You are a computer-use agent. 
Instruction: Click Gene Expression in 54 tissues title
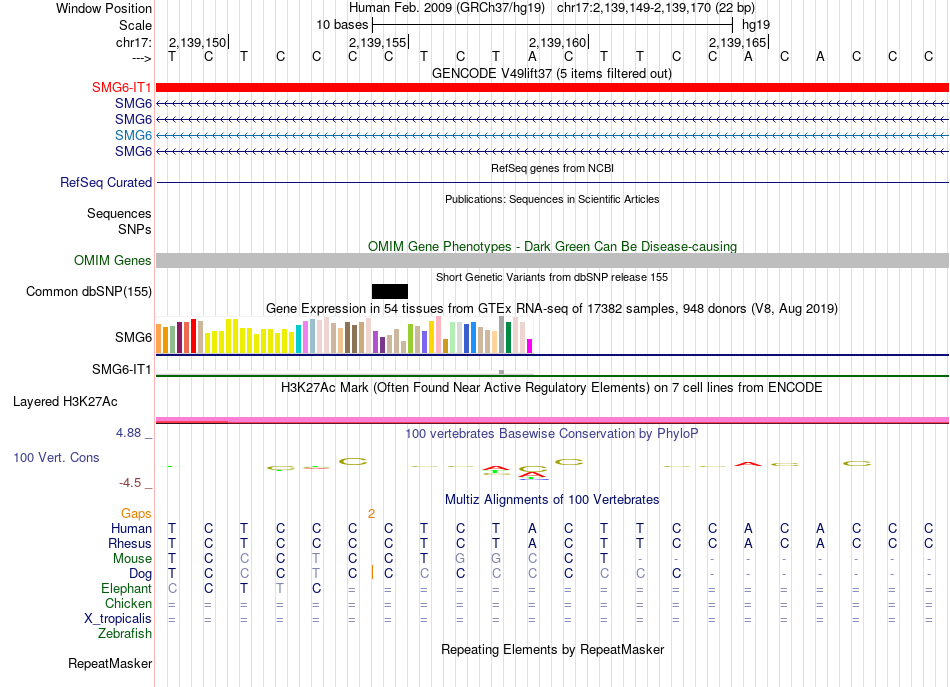[552, 308]
